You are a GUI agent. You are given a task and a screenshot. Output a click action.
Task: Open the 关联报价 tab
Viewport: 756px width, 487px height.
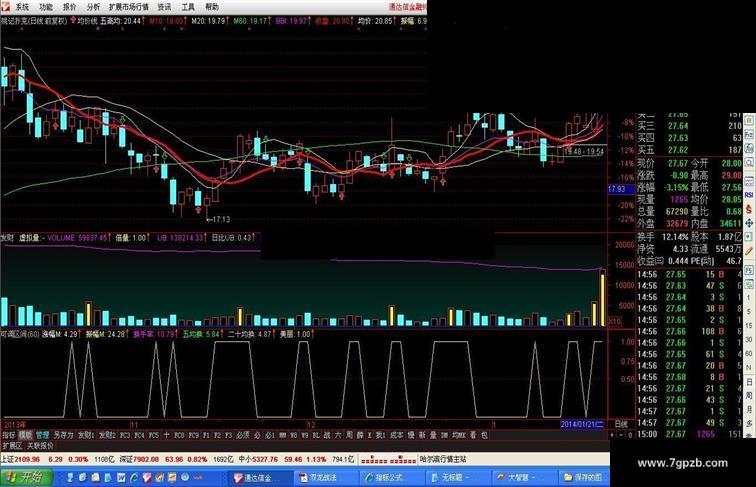click(x=40, y=446)
